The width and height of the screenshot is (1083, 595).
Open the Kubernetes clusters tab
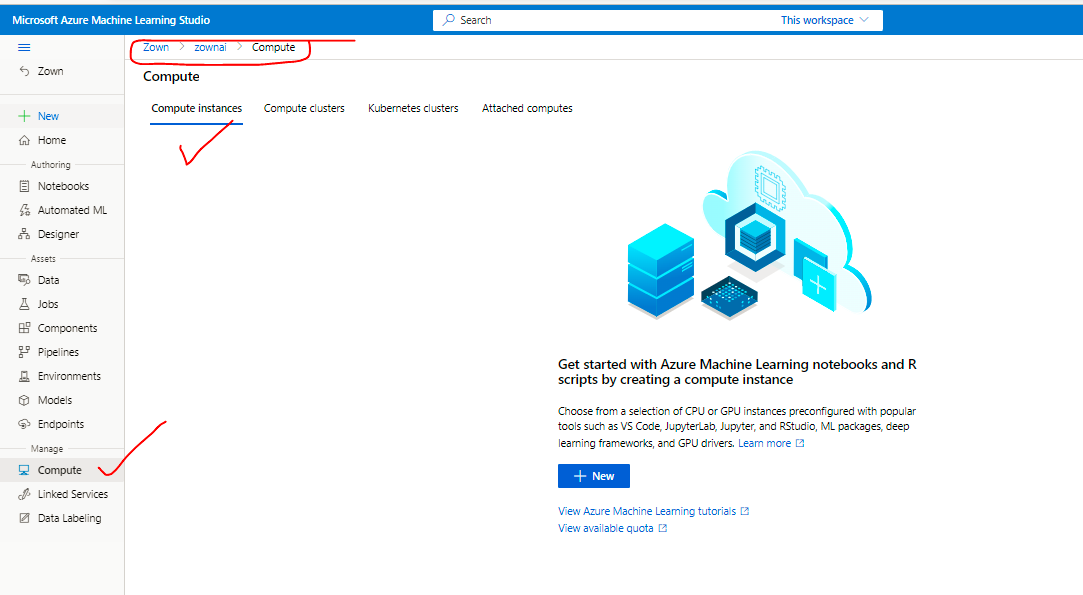pyautogui.click(x=413, y=108)
